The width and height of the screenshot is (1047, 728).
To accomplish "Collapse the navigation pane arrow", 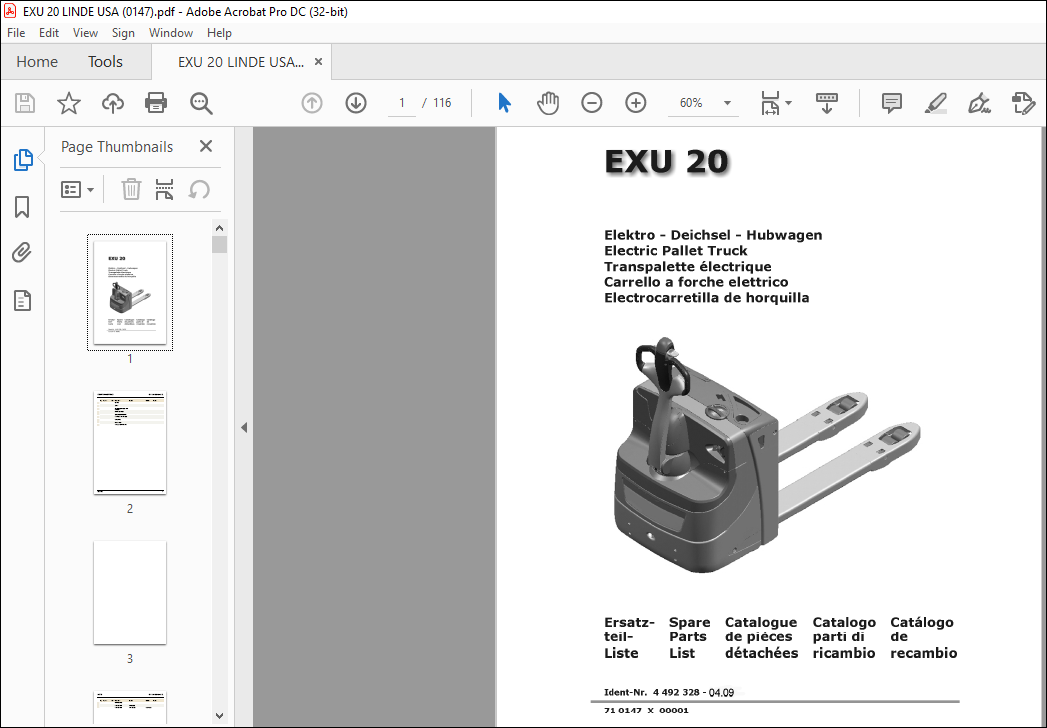I will tap(244, 427).
